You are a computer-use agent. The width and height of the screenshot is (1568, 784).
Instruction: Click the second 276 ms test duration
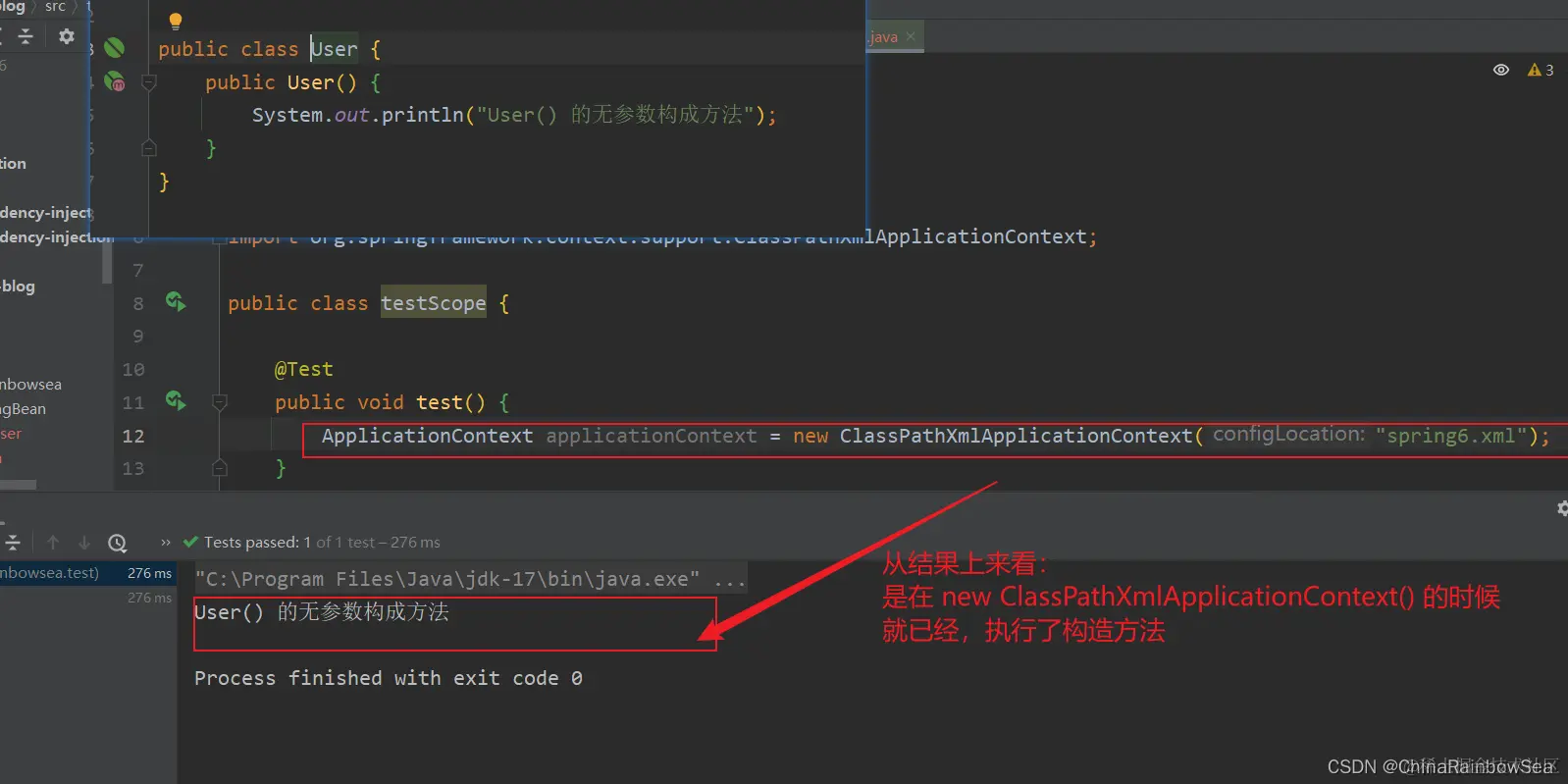coord(149,598)
